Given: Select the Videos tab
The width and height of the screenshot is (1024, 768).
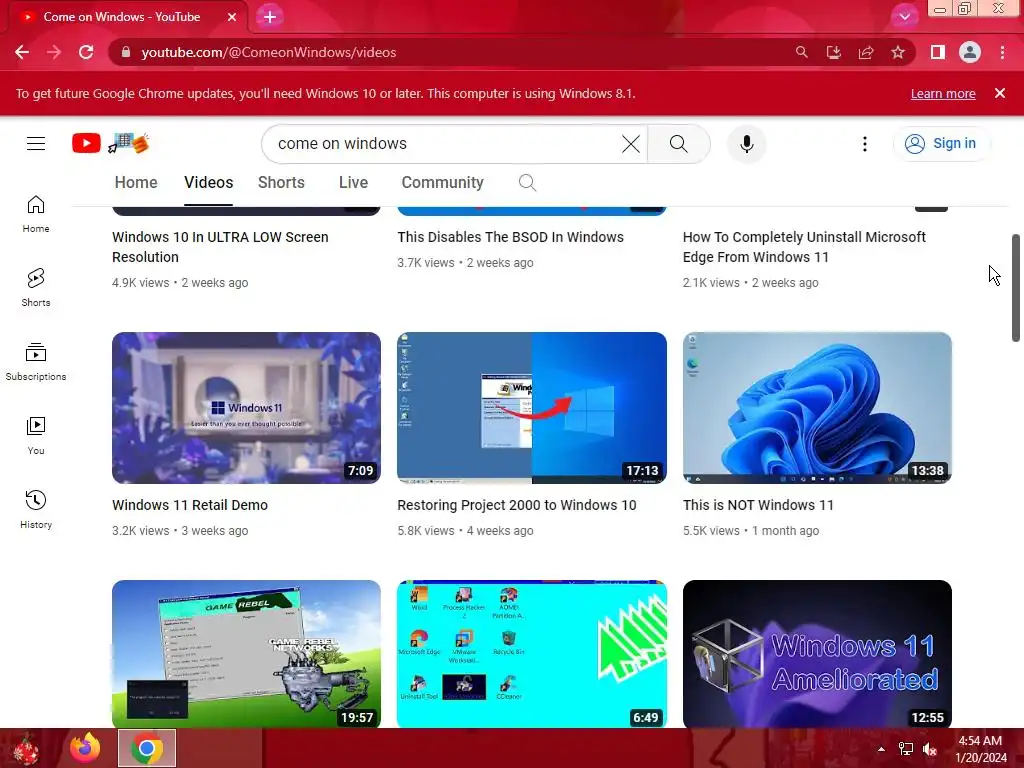Looking at the screenshot, I should tap(208, 182).
